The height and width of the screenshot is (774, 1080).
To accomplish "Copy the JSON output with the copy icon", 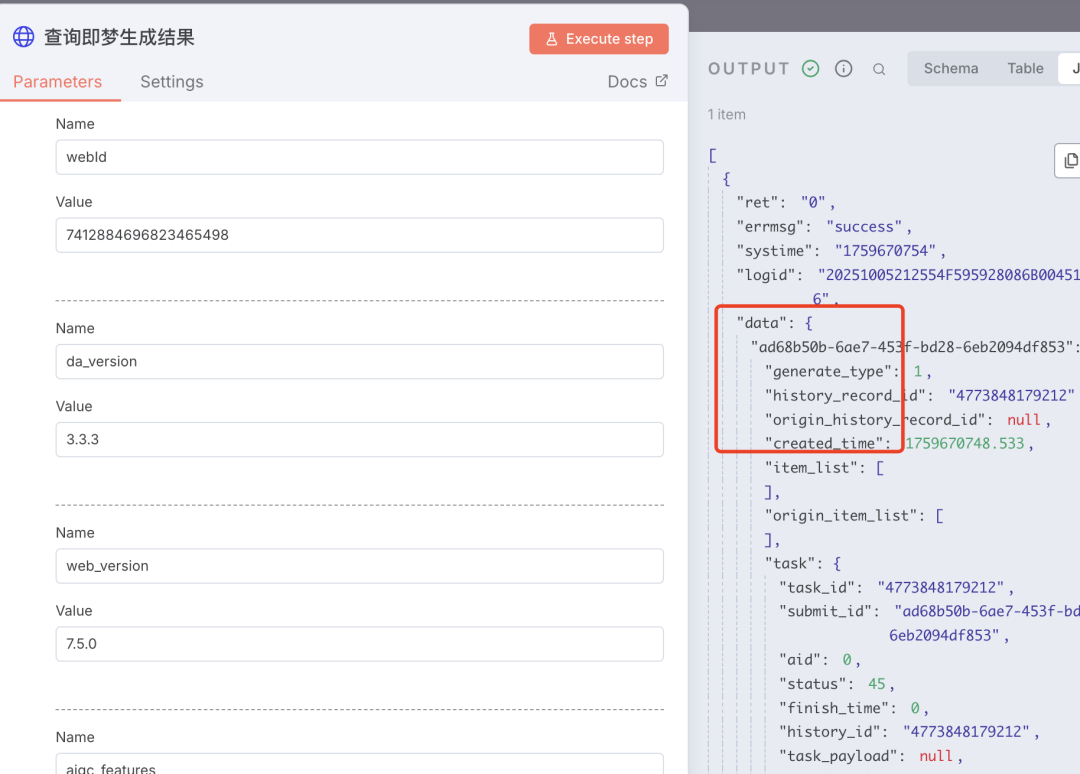I will coord(1070,160).
